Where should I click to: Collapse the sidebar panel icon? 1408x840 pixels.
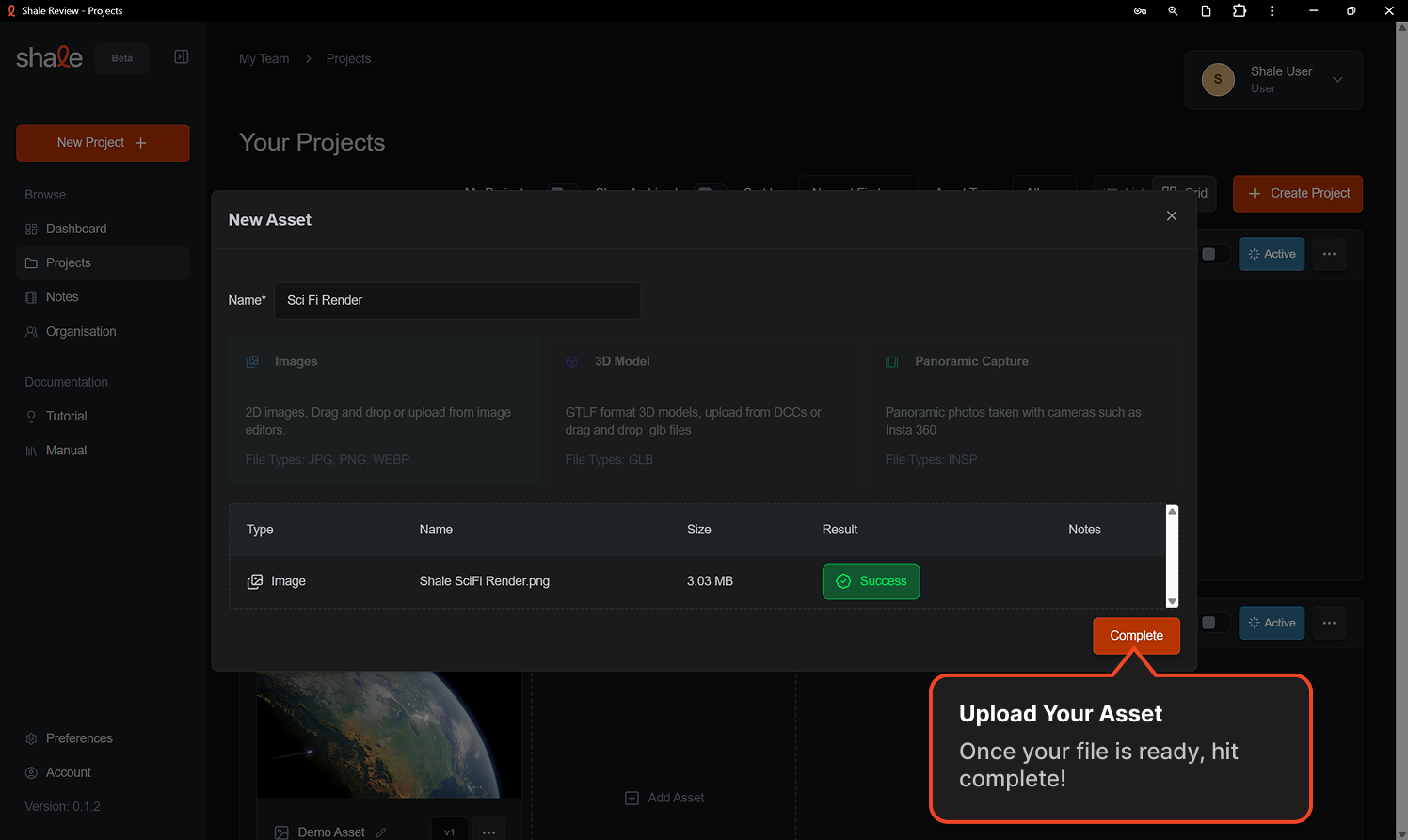[182, 57]
